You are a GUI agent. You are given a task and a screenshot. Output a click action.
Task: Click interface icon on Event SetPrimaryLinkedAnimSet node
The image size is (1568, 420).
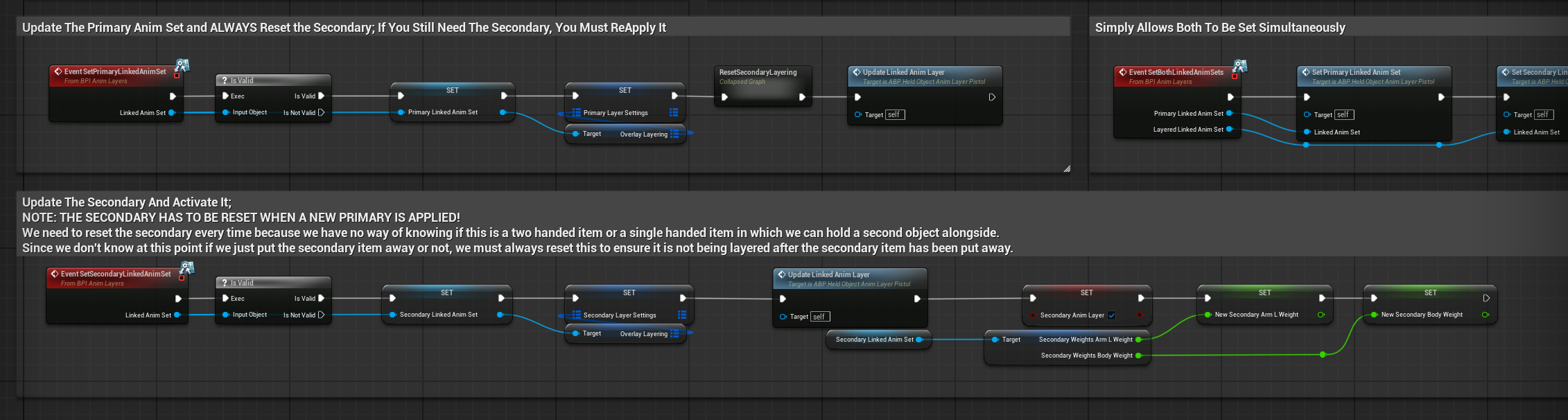(182, 66)
